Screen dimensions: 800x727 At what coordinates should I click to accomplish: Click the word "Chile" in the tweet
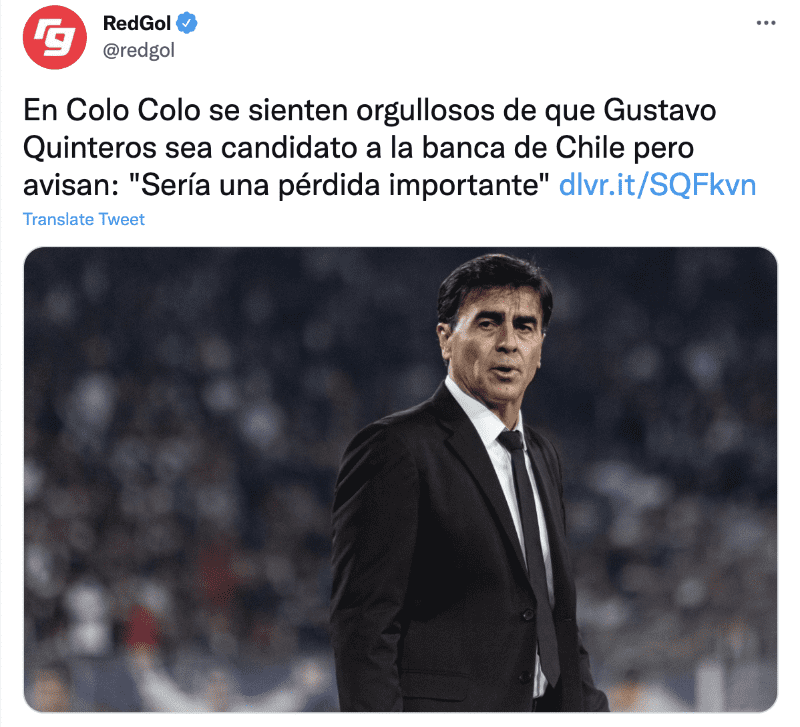point(590,148)
